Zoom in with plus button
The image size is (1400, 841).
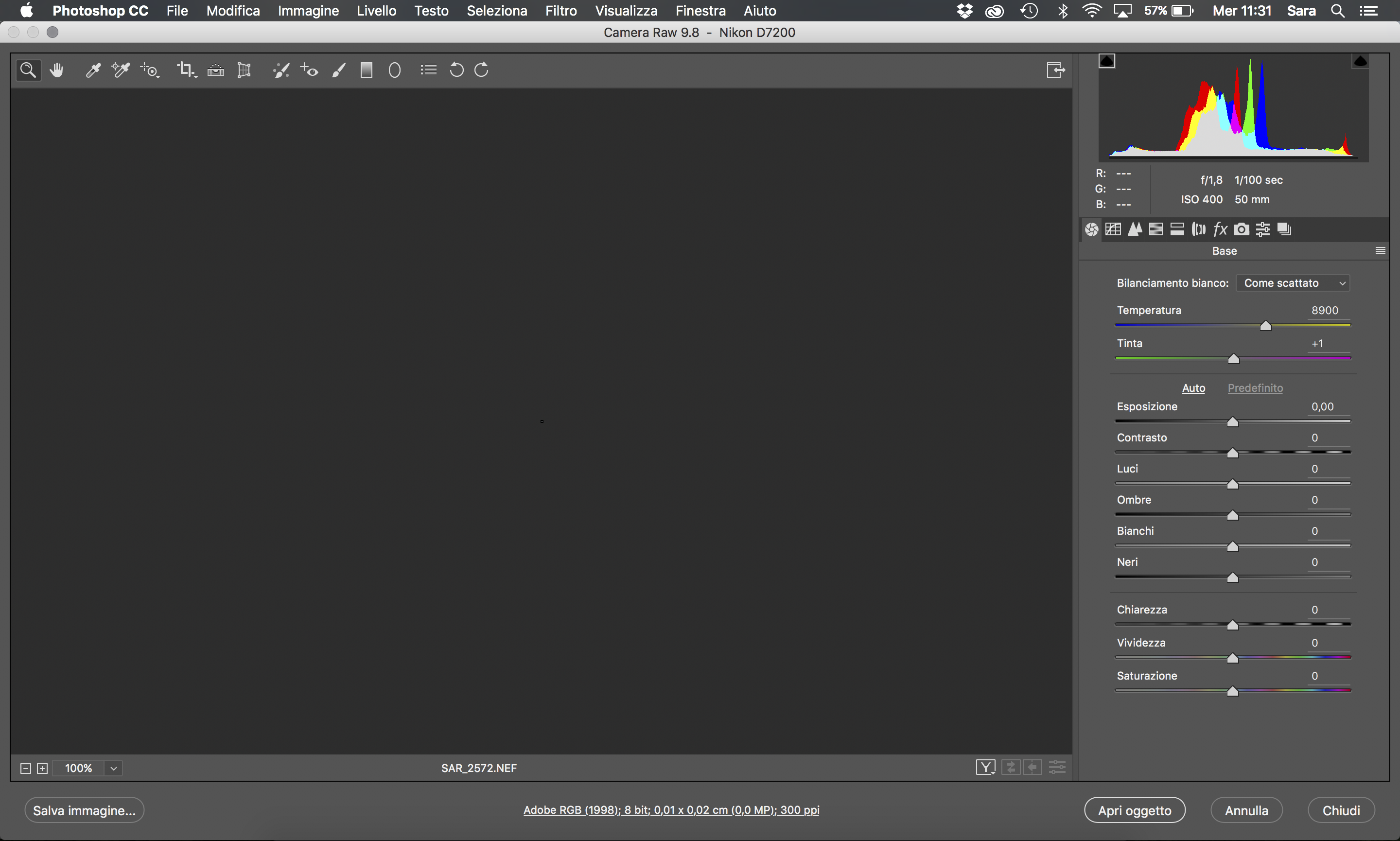pyautogui.click(x=42, y=769)
